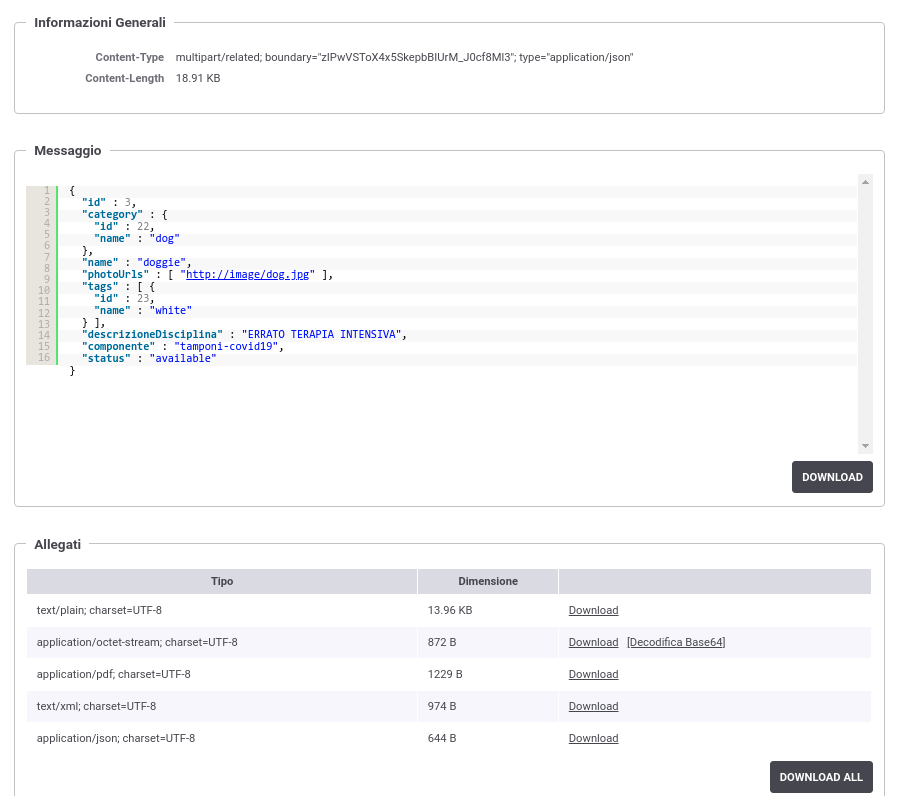Click the Content-Type label
Screen dimensions: 898x796
point(129,57)
